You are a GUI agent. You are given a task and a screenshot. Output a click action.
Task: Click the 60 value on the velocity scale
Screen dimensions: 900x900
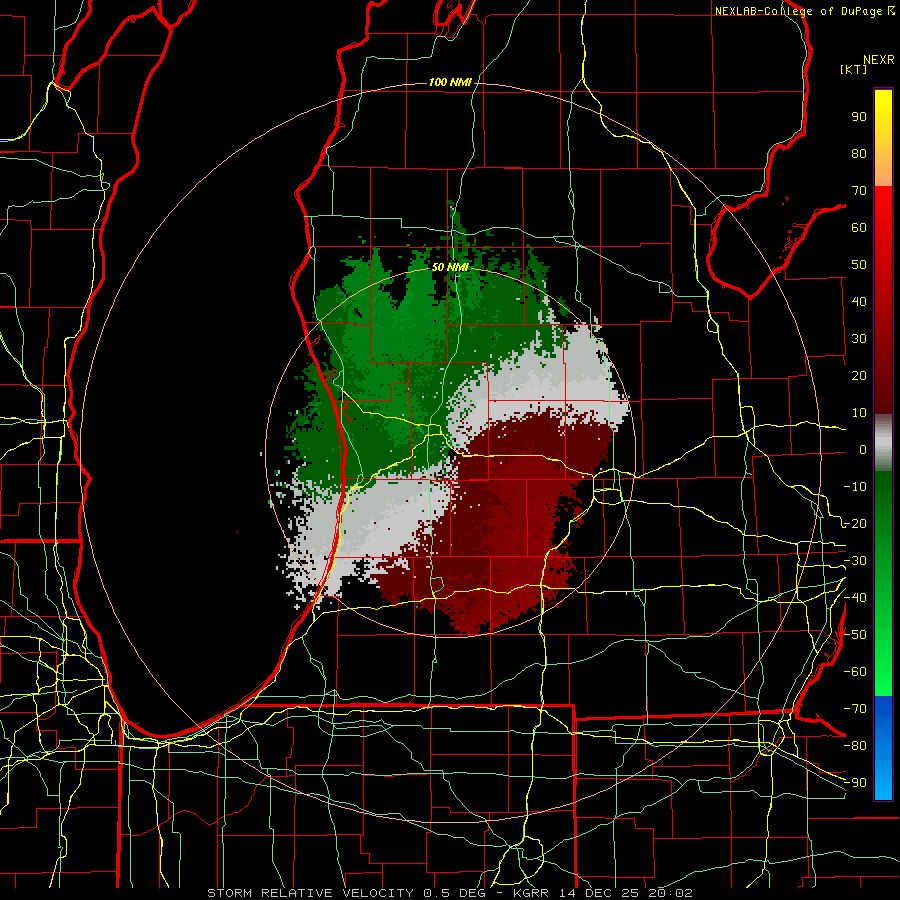859,227
